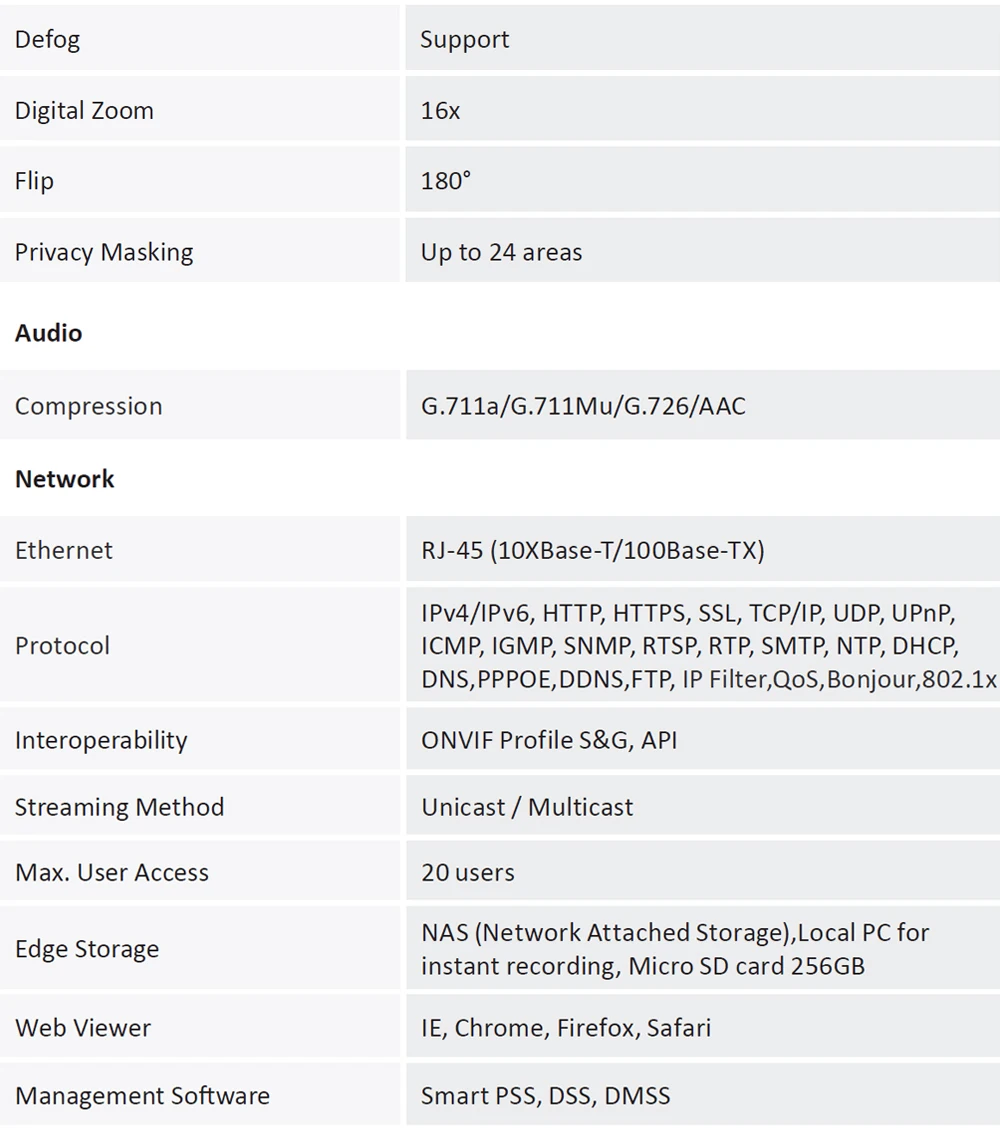
Task: Click the Protocol row label
Action: click(62, 646)
